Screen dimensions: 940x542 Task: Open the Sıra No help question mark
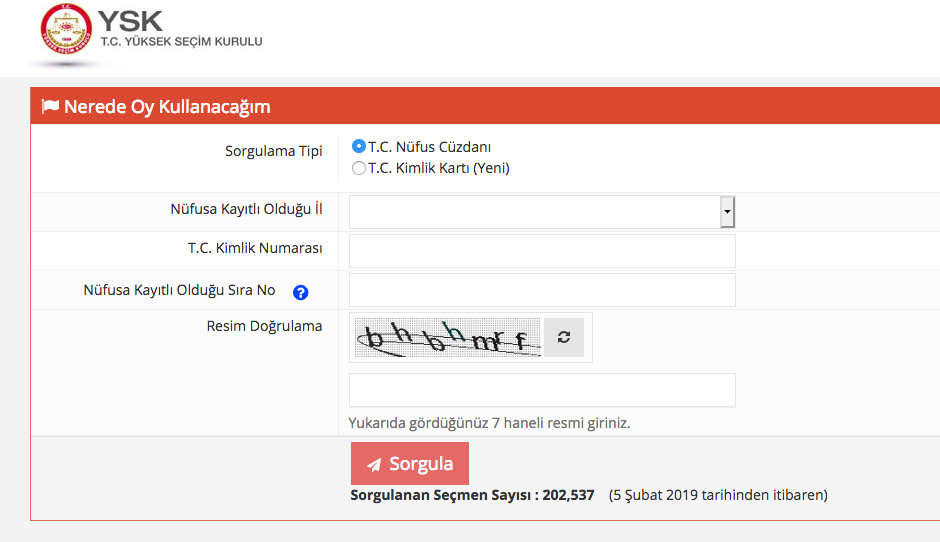pyautogui.click(x=300, y=292)
